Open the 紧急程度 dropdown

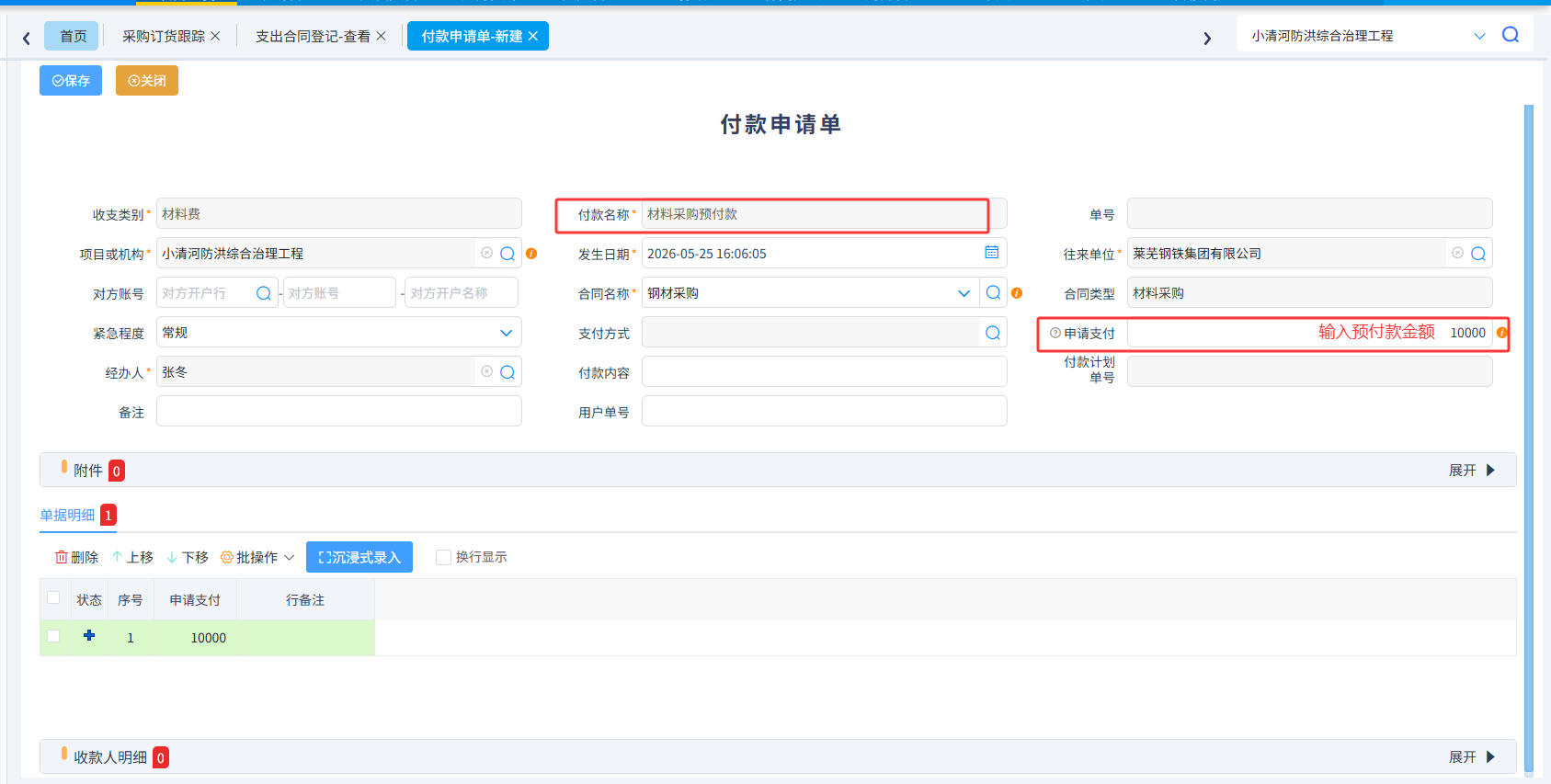[507, 333]
